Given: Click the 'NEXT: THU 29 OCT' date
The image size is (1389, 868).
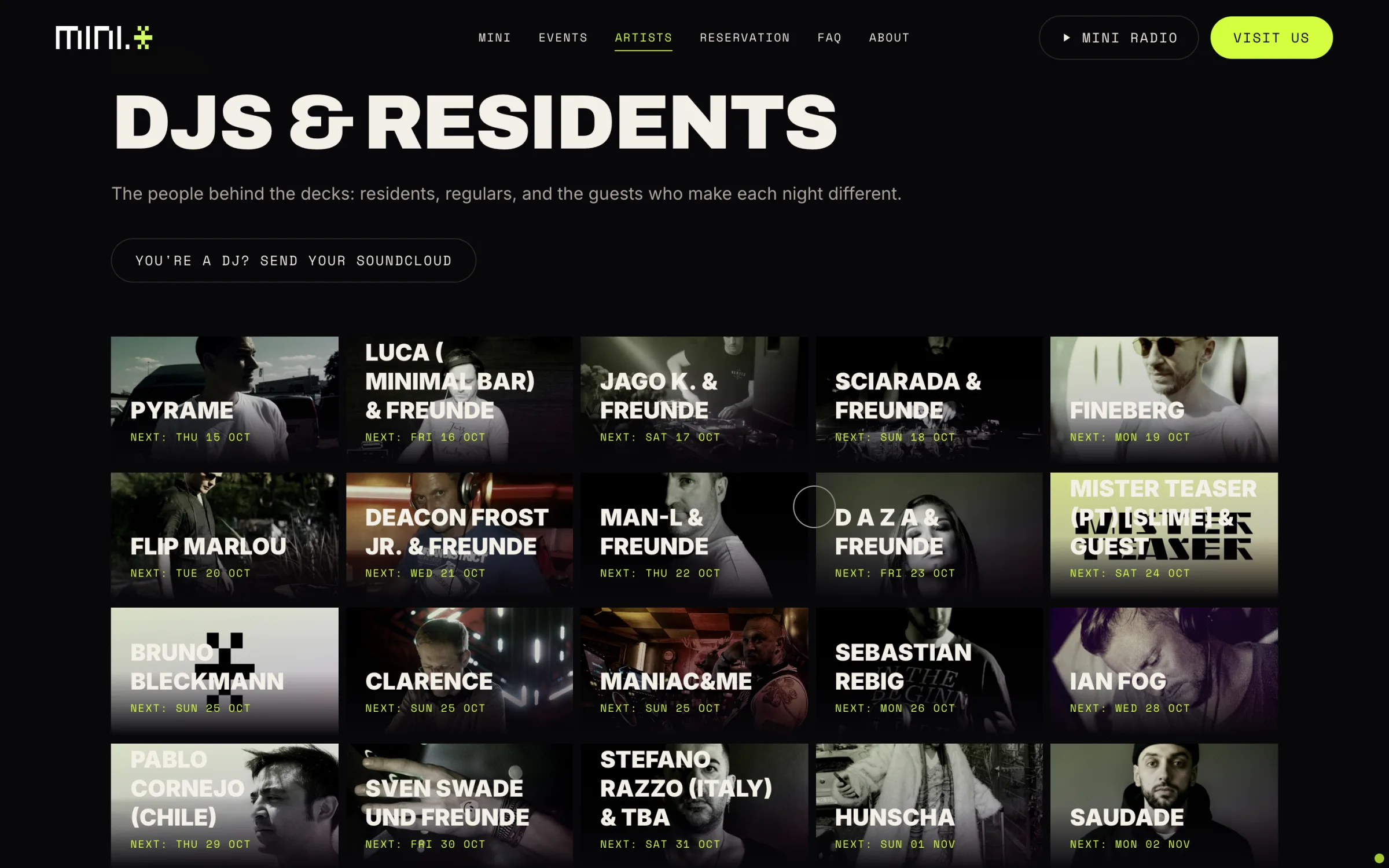Looking at the screenshot, I should pos(190,844).
